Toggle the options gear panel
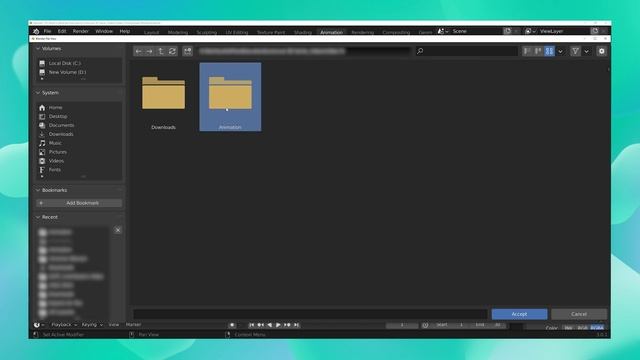 click(602, 51)
